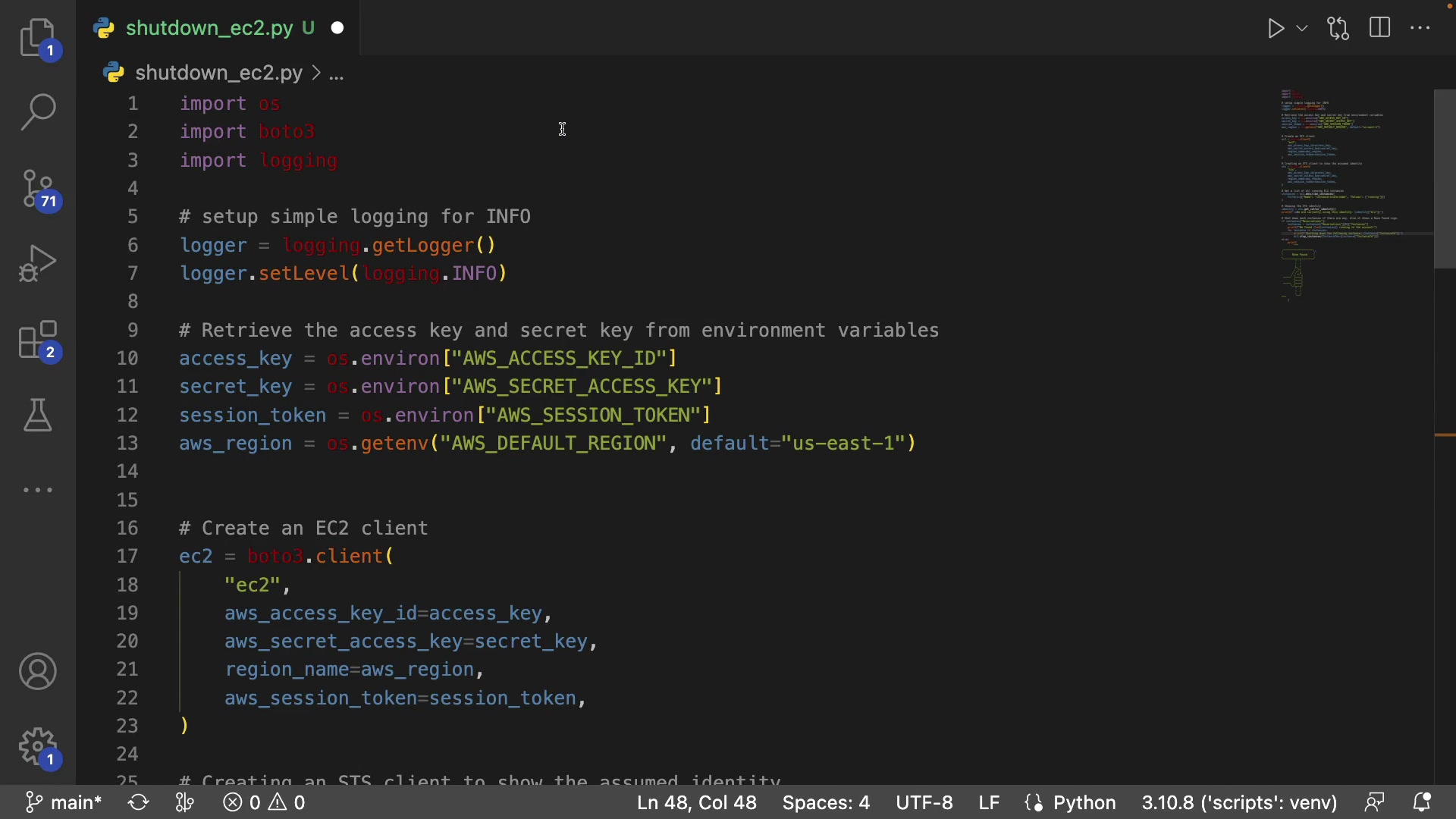This screenshot has height=819, width=1456.
Task: Open changes compare icon in the editor toolbar
Action: coord(1338,29)
